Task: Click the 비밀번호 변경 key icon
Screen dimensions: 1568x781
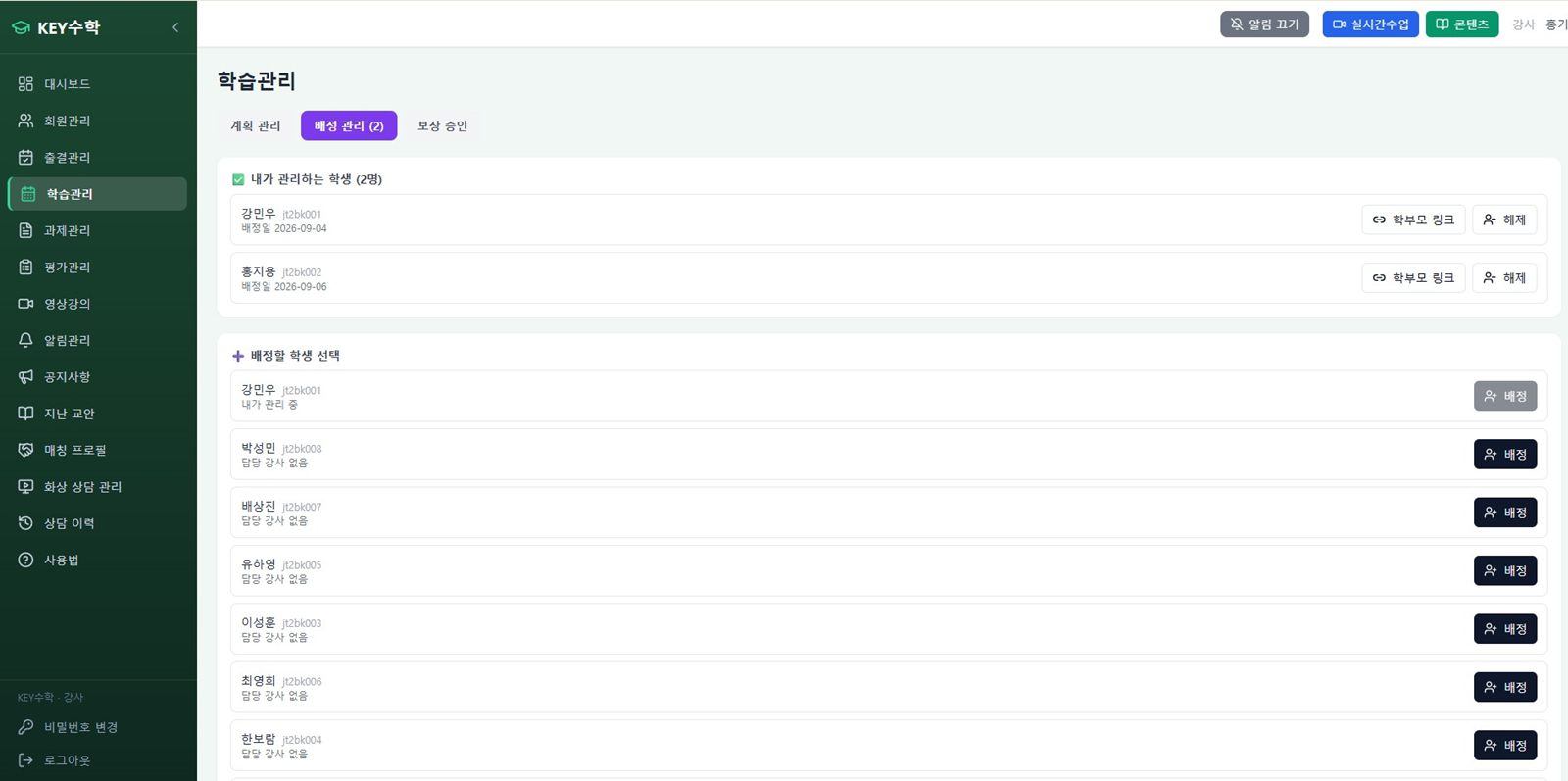Action: tap(25, 727)
